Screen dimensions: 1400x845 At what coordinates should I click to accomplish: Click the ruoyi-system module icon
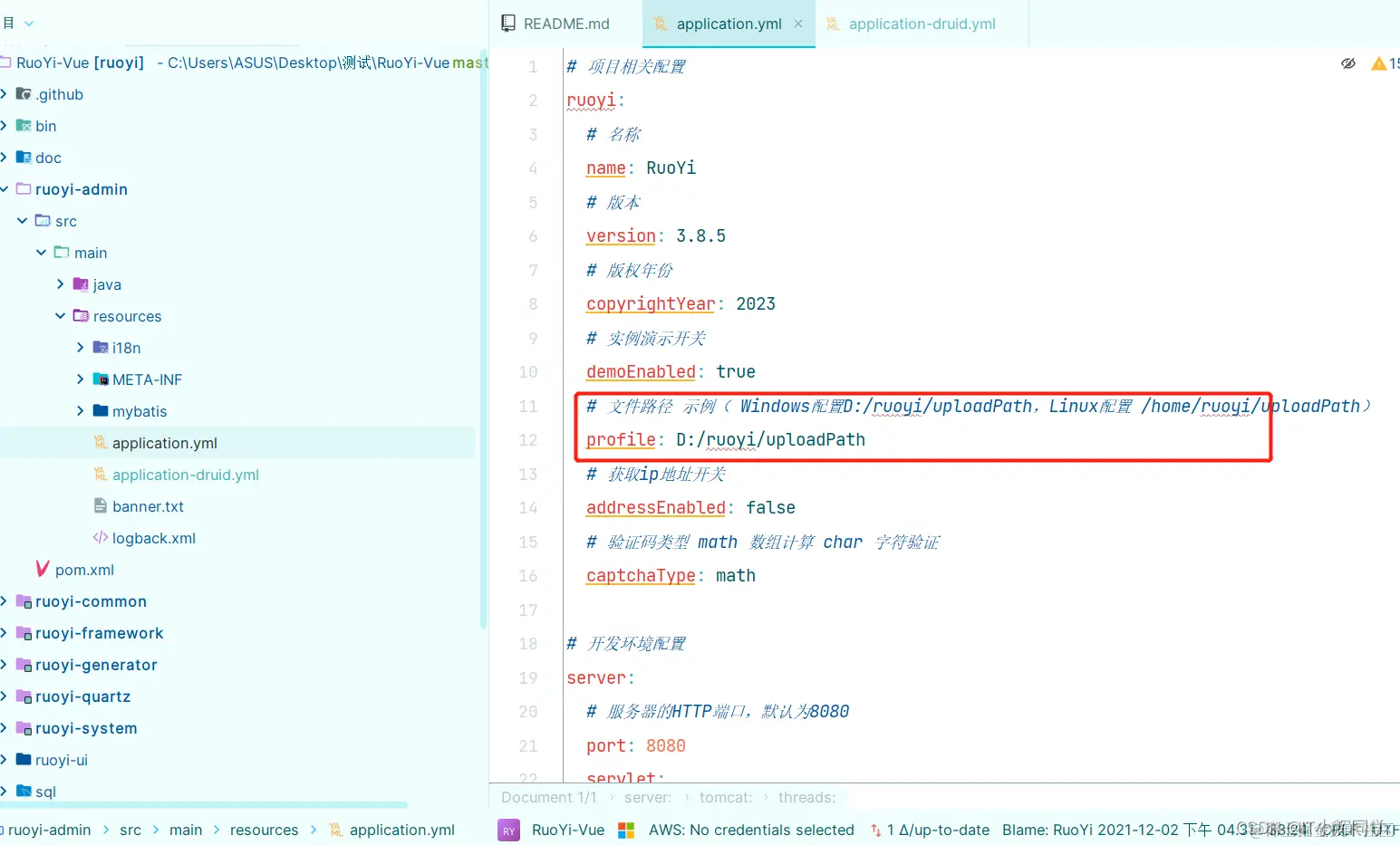[x=24, y=728]
